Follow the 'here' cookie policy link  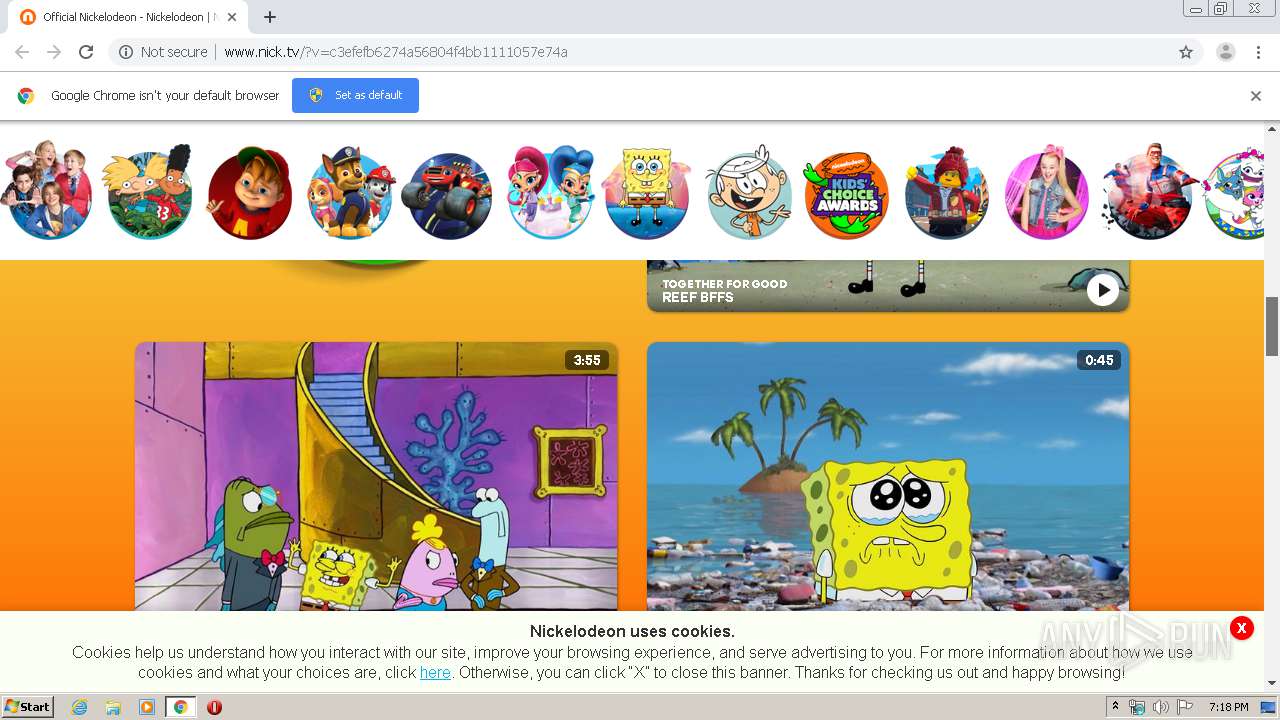pyautogui.click(x=435, y=673)
